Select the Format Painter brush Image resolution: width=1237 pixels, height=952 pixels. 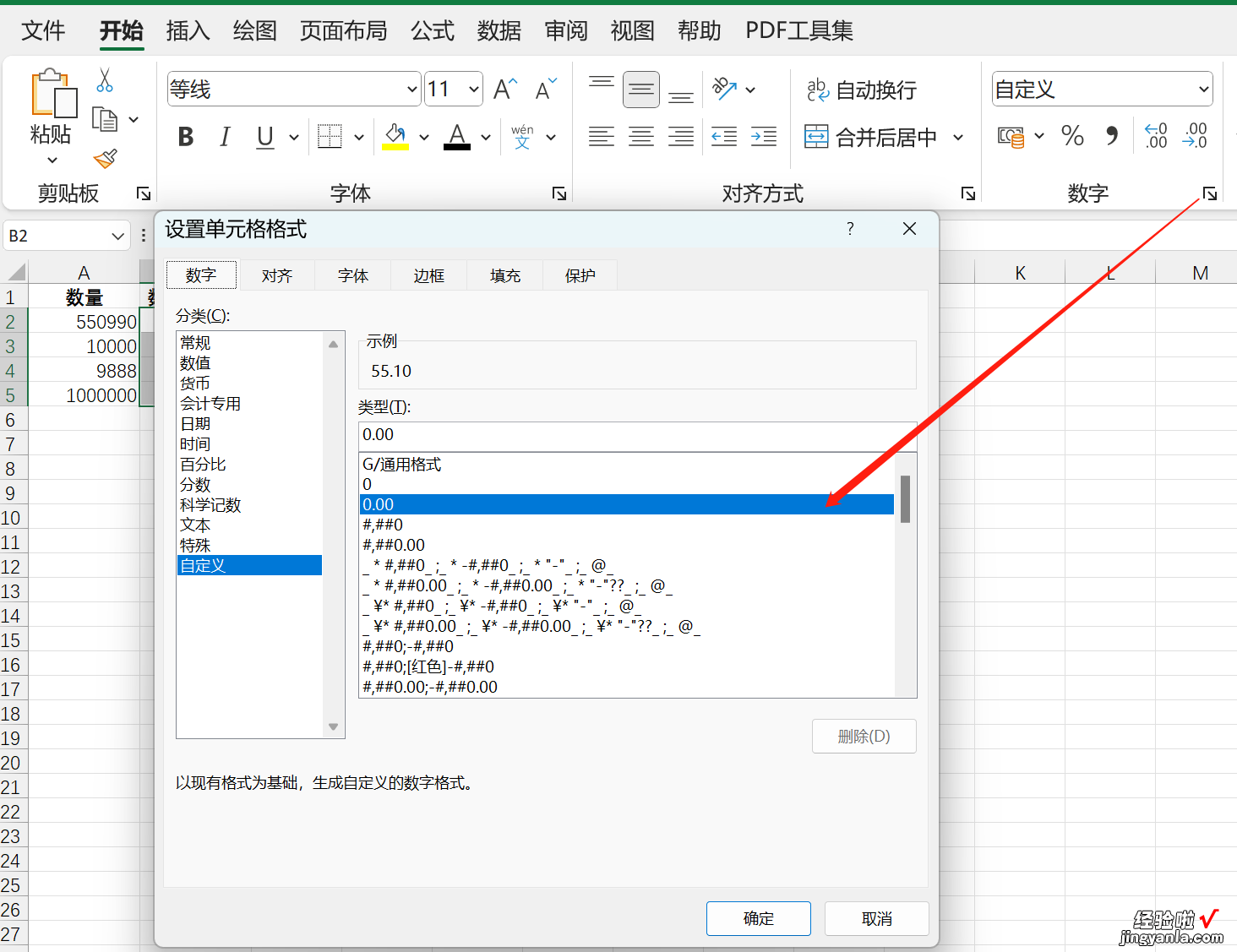coord(106,158)
